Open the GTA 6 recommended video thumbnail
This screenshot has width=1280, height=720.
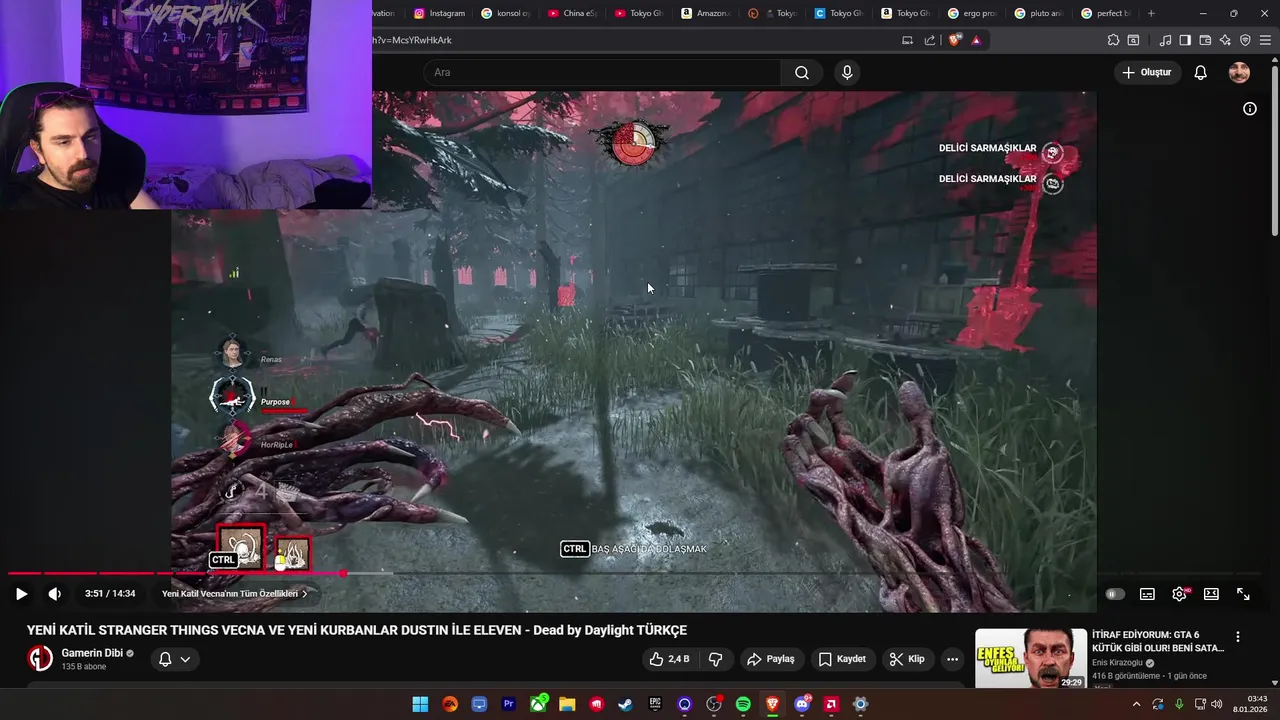[x=1031, y=658]
